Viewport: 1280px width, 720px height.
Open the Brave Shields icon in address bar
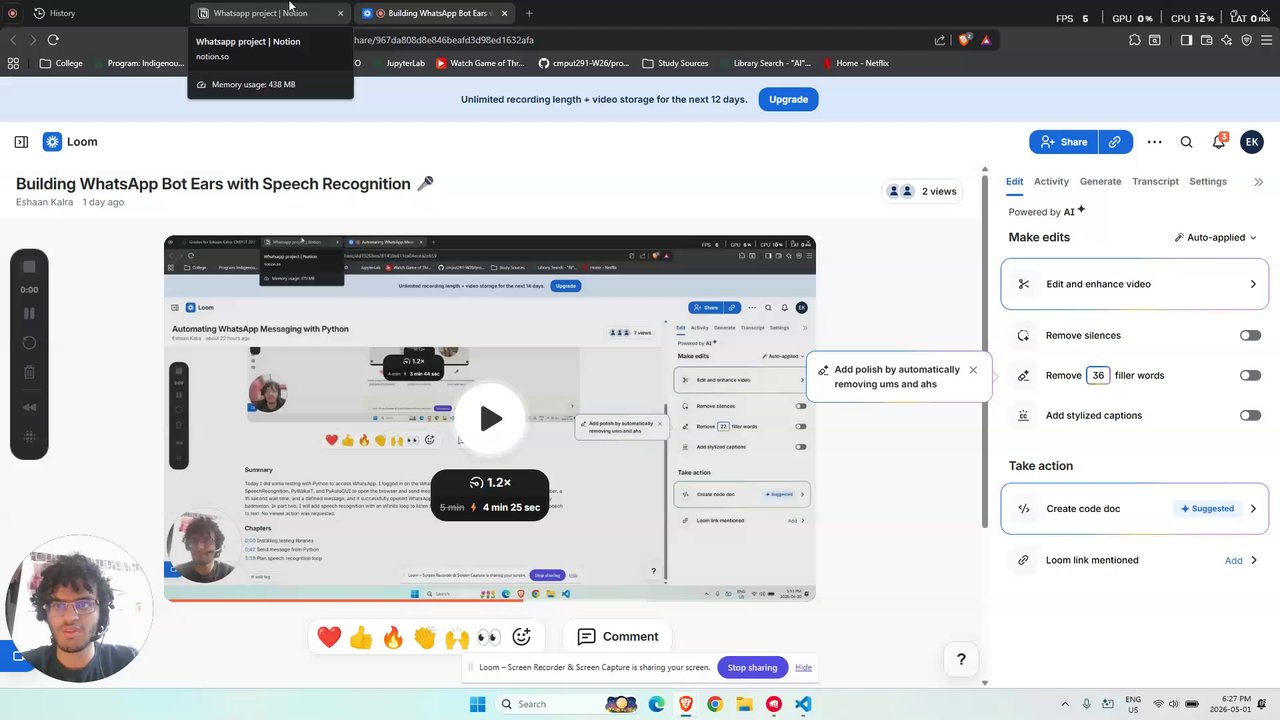click(964, 40)
